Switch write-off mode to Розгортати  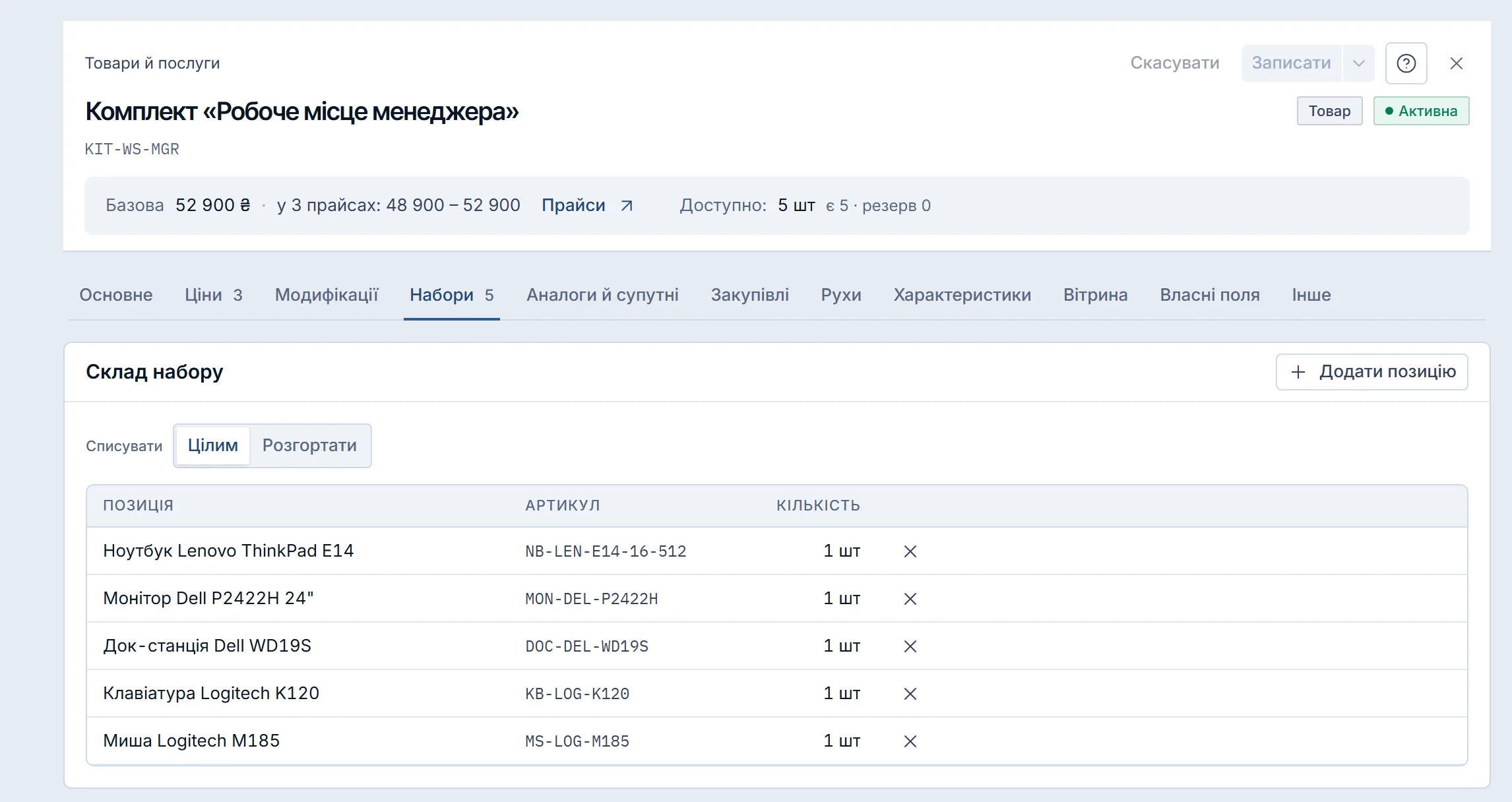tap(309, 446)
